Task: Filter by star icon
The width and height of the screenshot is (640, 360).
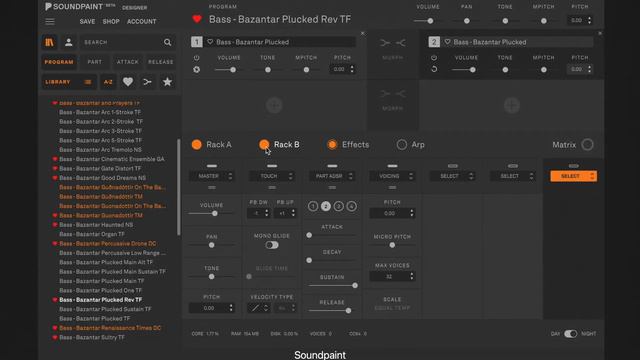Action: (x=167, y=82)
